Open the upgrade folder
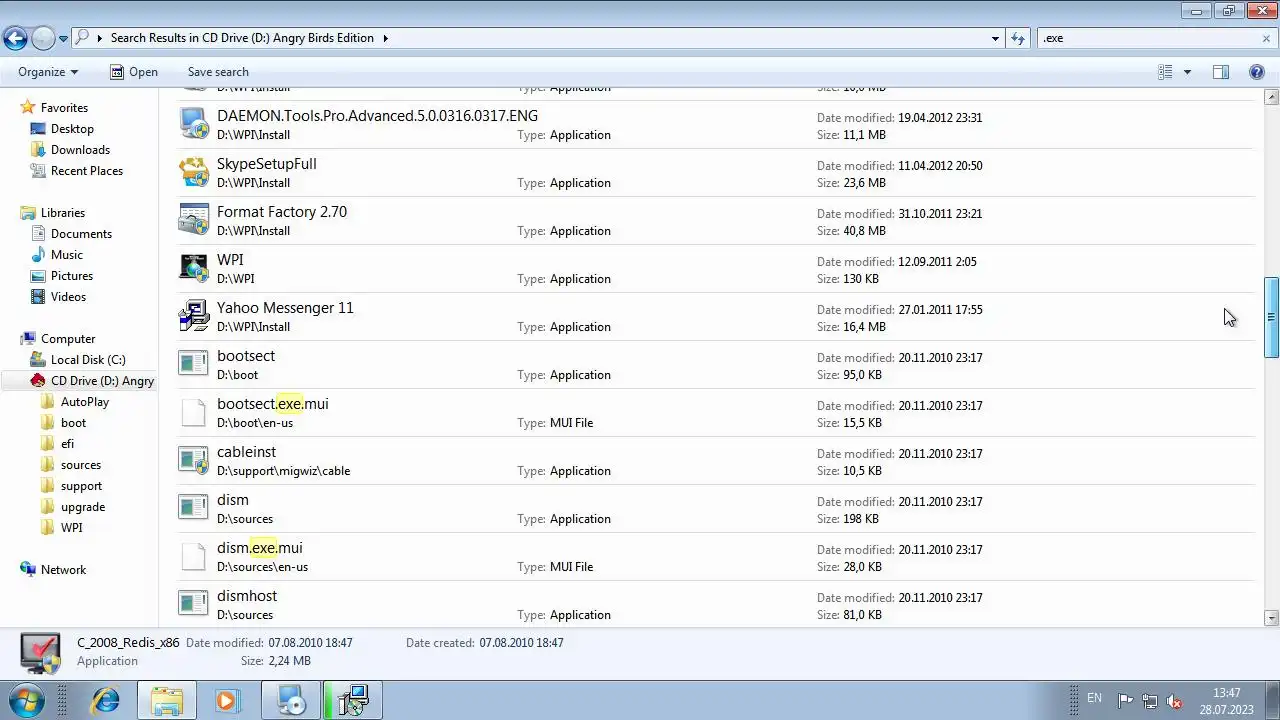The width and height of the screenshot is (1280, 720). pyautogui.click(x=83, y=507)
